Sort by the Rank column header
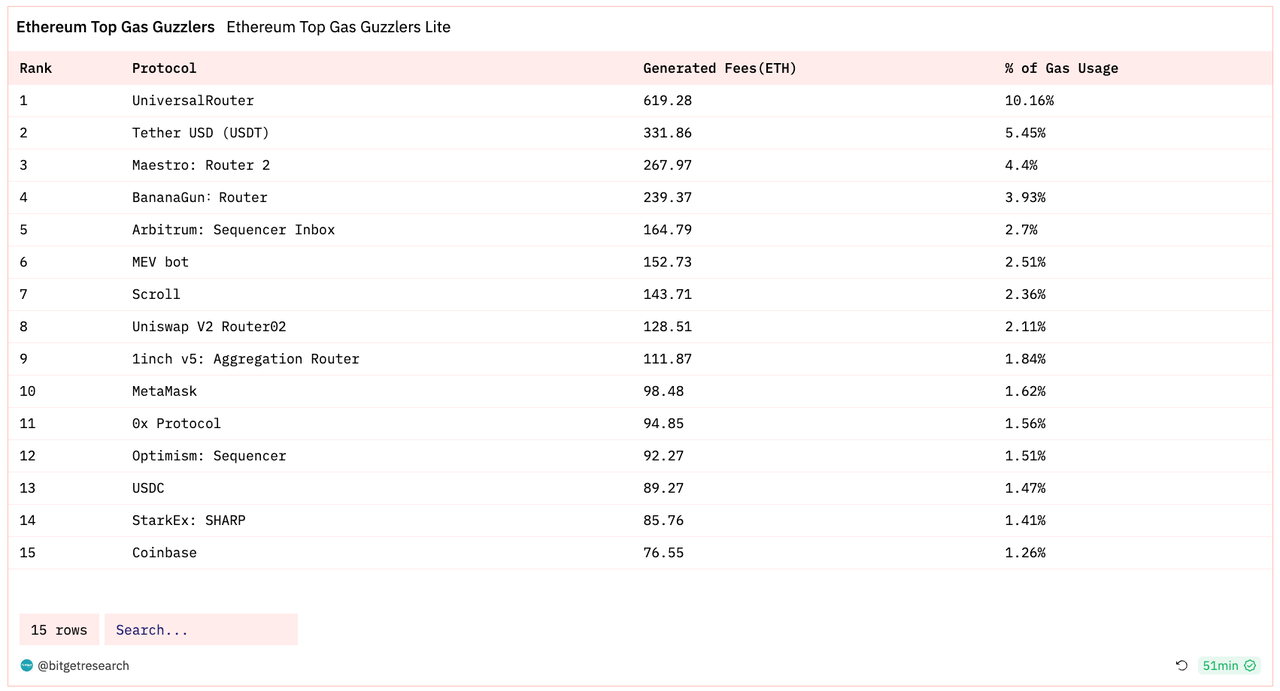 click(x=36, y=68)
